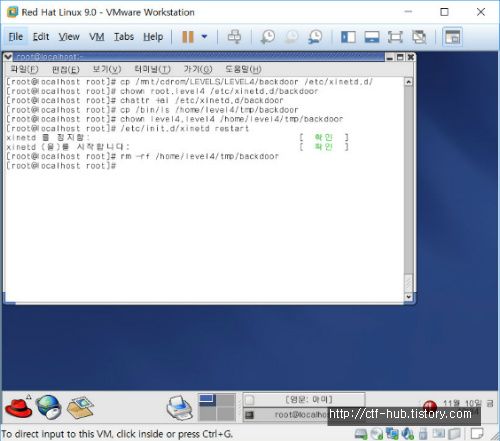
Task: Minimize the root@localhost terminal window
Action: 389,57
